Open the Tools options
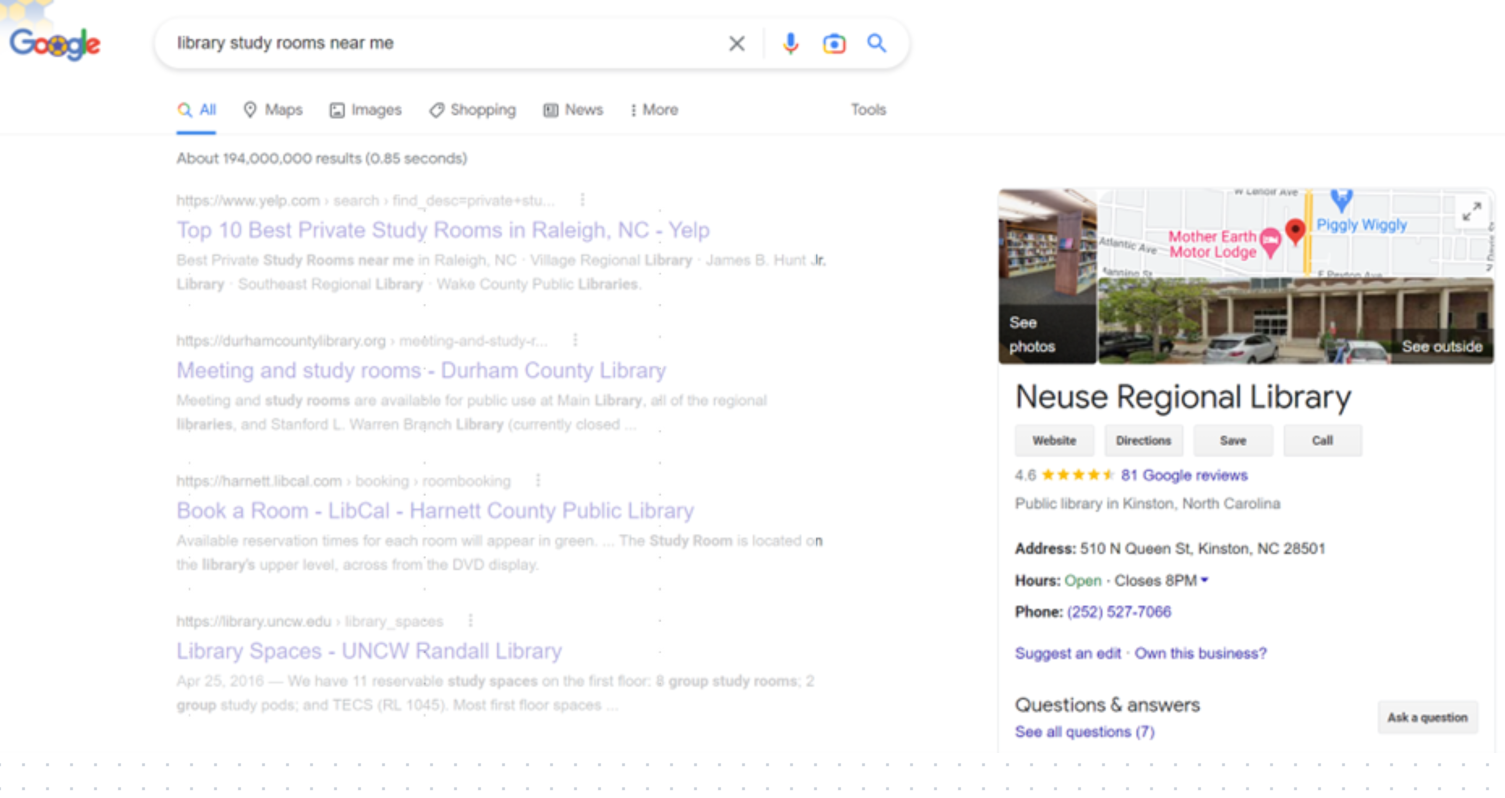The height and width of the screenshot is (798, 1505). tap(868, 110)
